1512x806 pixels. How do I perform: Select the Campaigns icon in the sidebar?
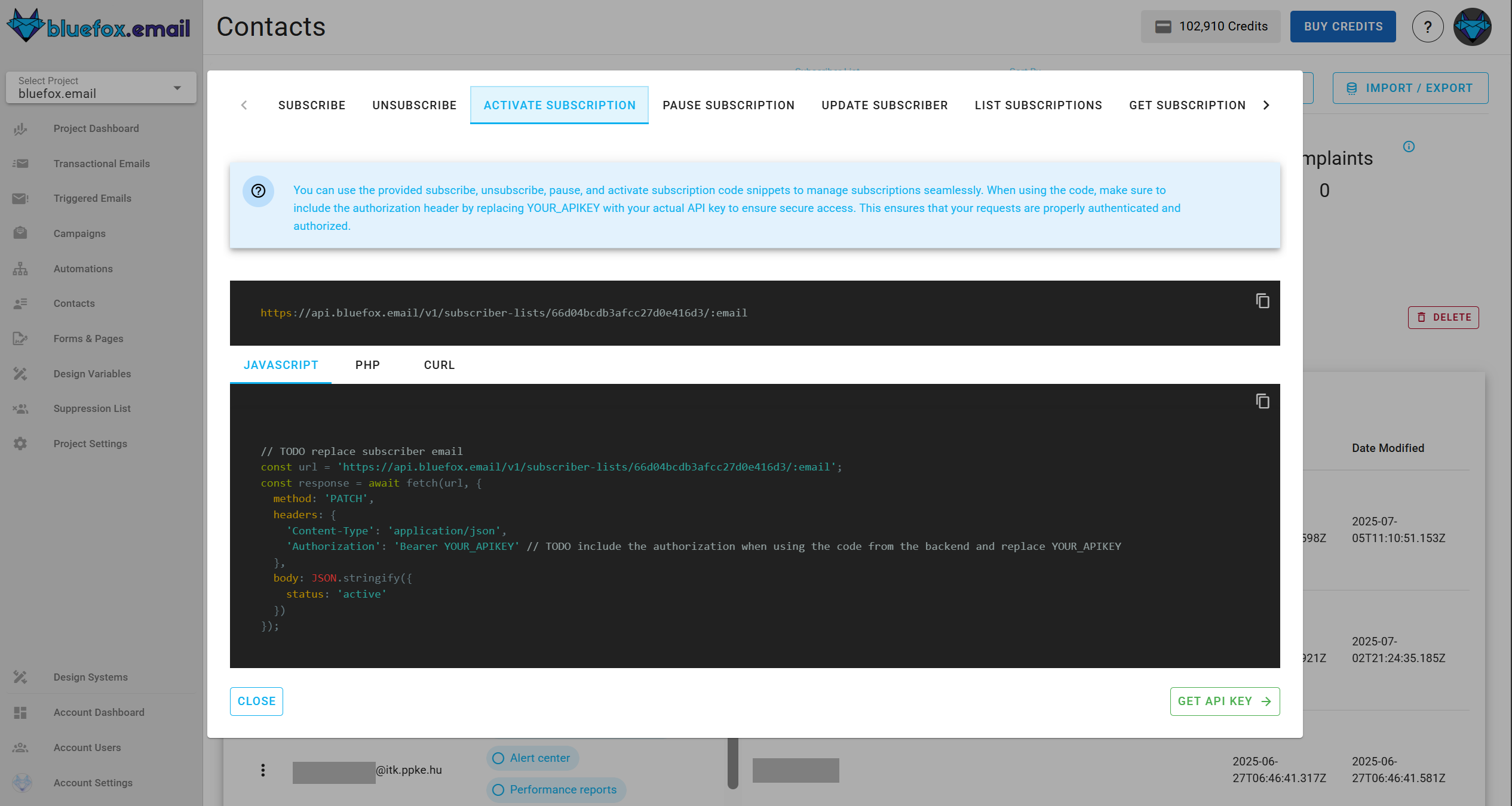coord(20,233)
